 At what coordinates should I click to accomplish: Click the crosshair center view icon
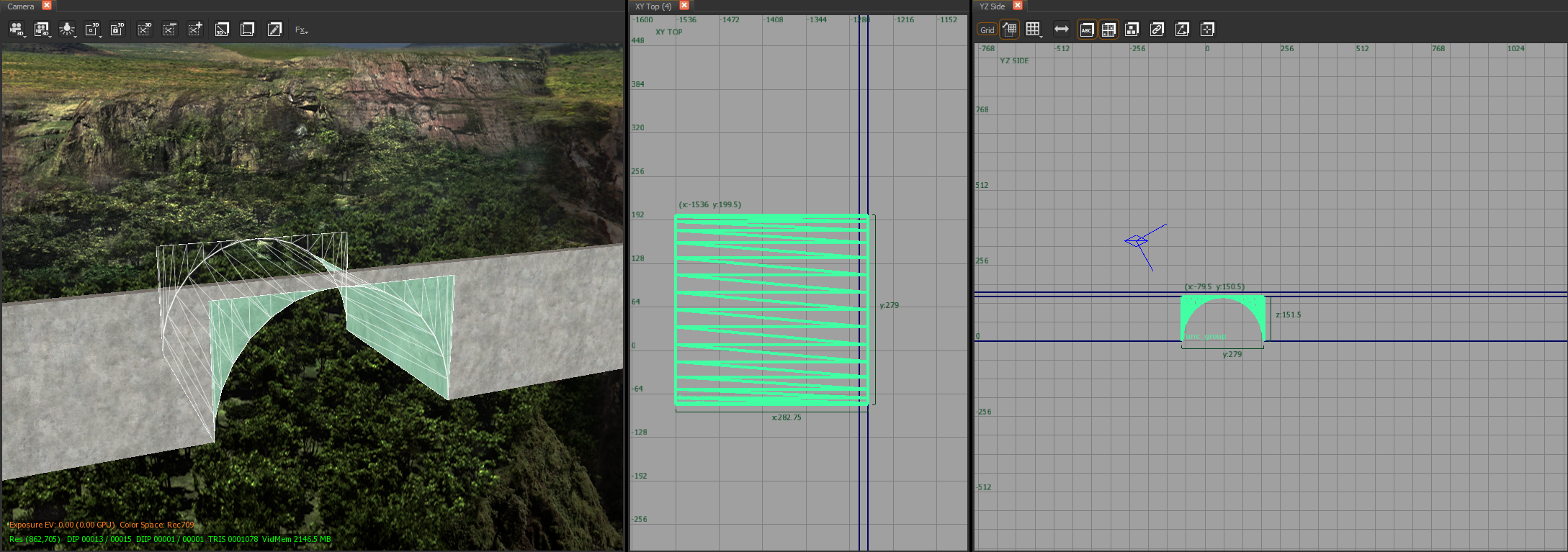click(x=1207, y=30)
